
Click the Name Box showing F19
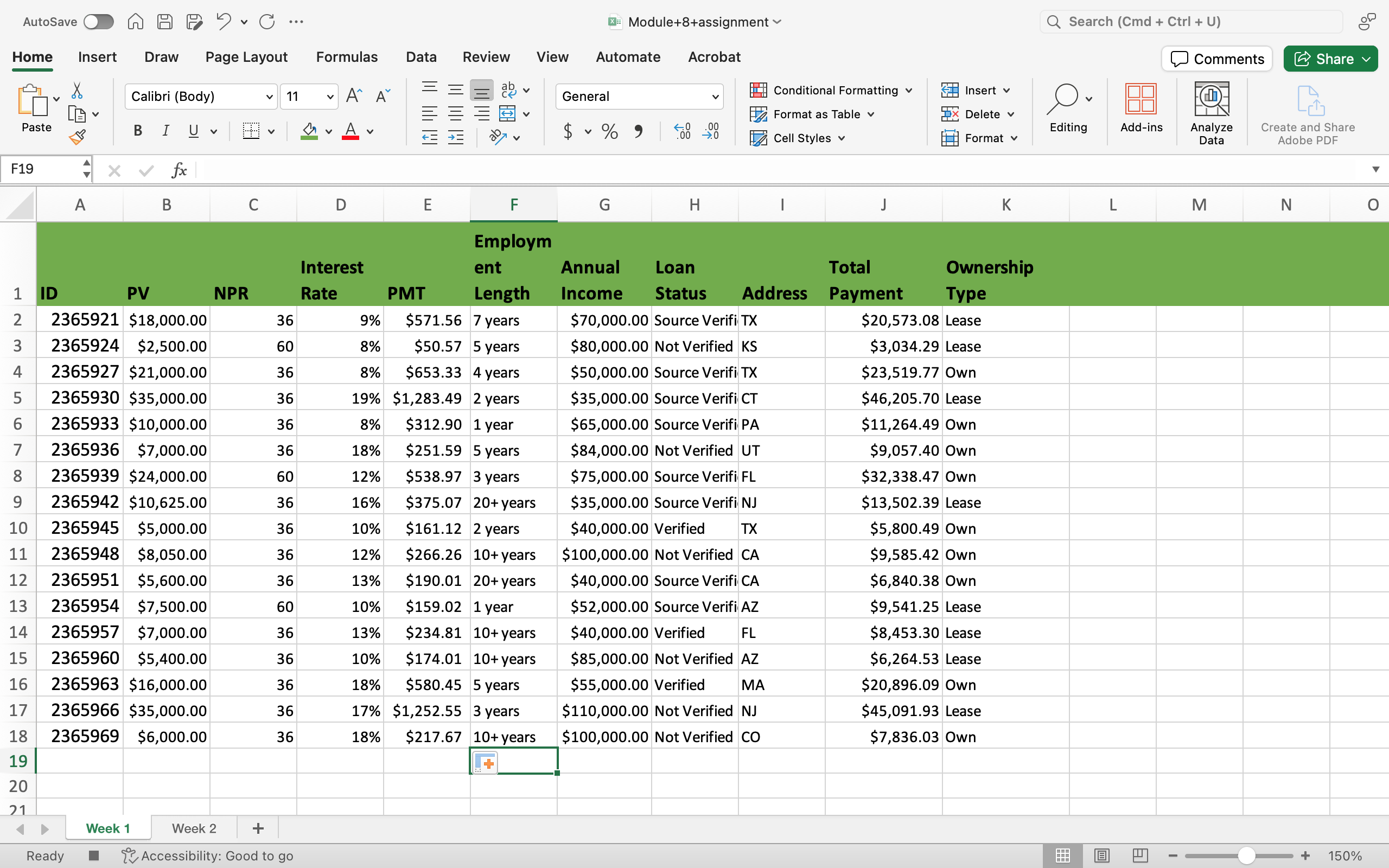click(46, 169)
